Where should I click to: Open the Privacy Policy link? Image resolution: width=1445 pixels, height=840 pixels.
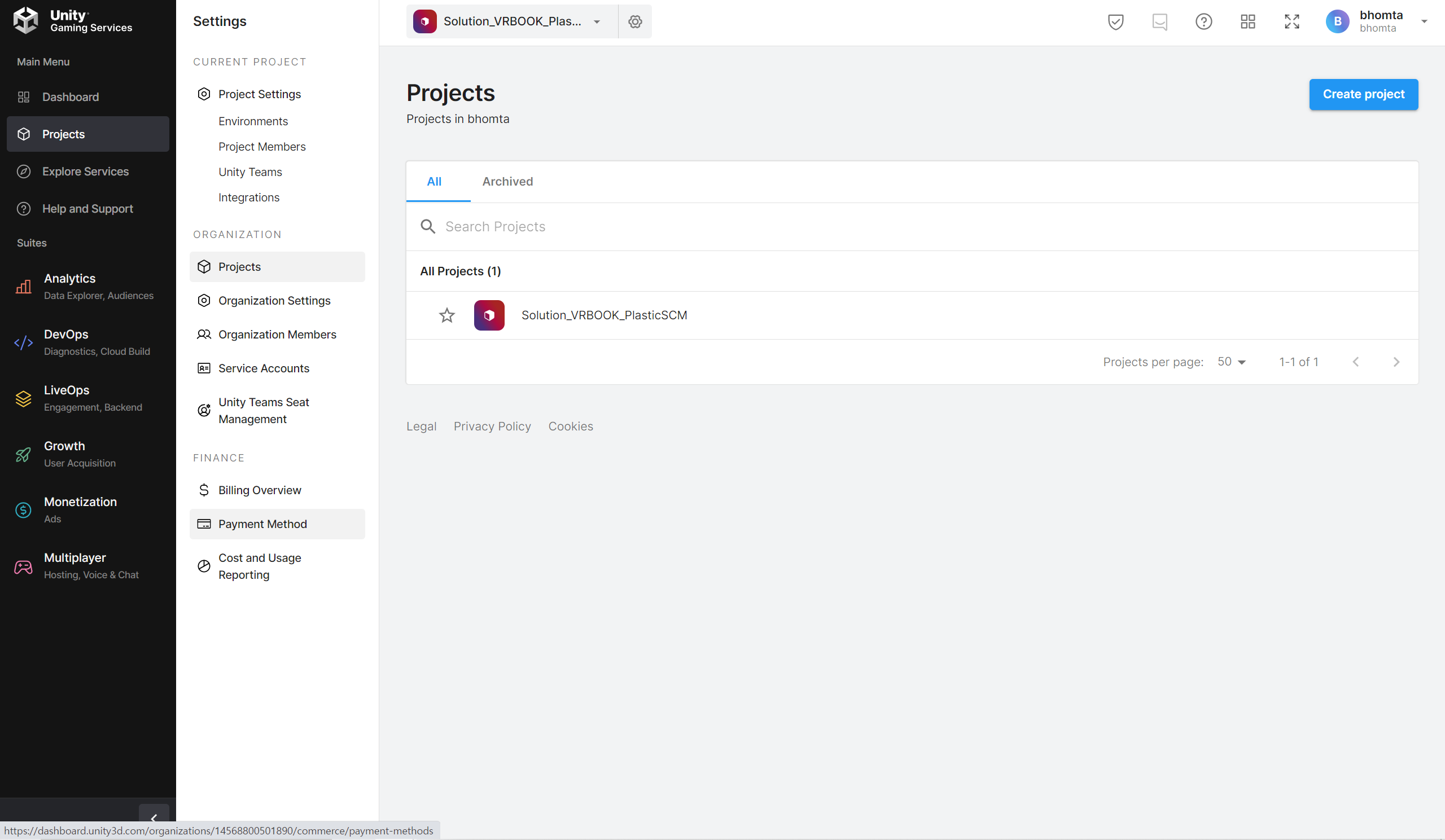click(492, 426)
